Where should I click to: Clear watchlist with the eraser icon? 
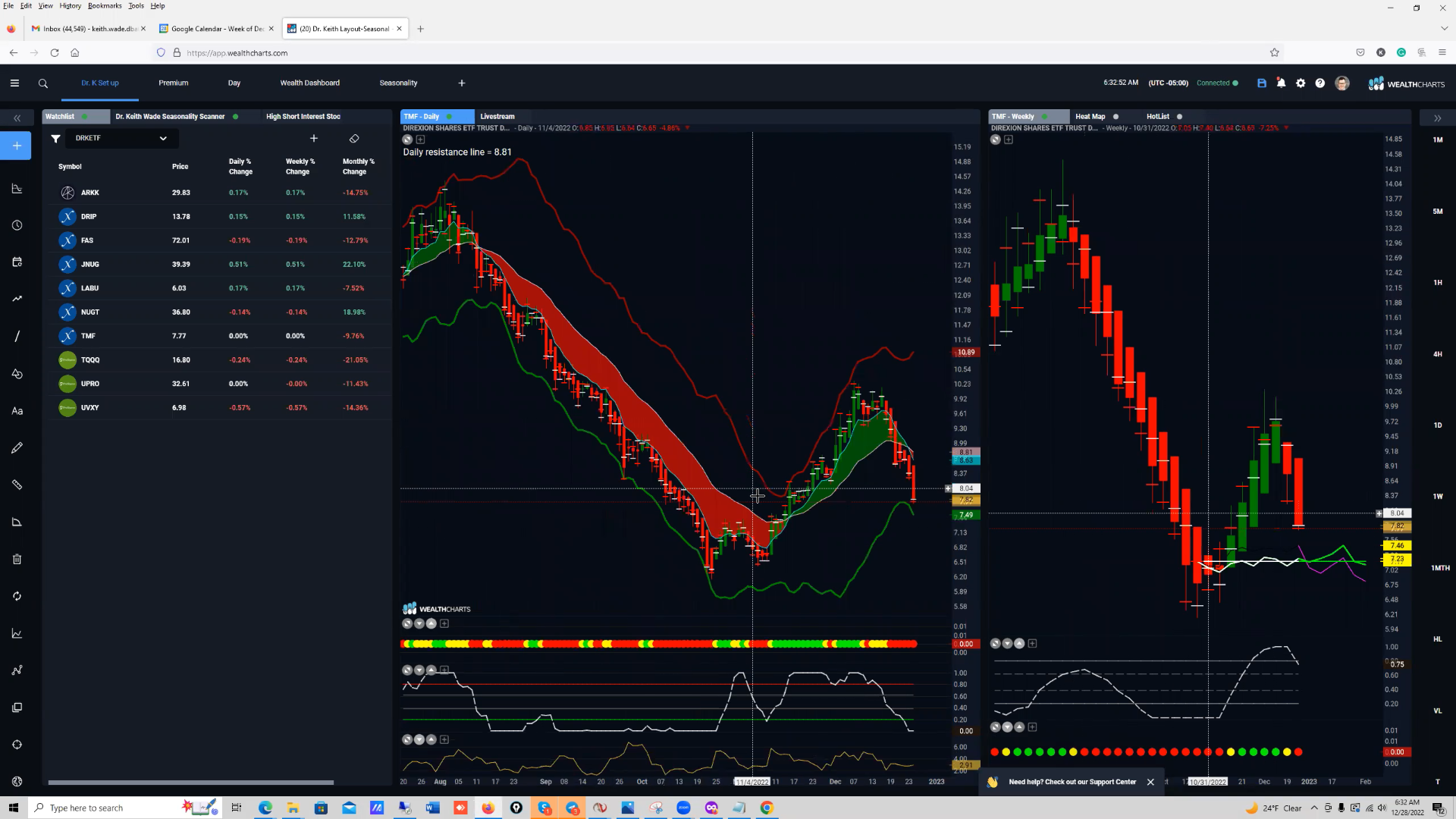(354, 139)
